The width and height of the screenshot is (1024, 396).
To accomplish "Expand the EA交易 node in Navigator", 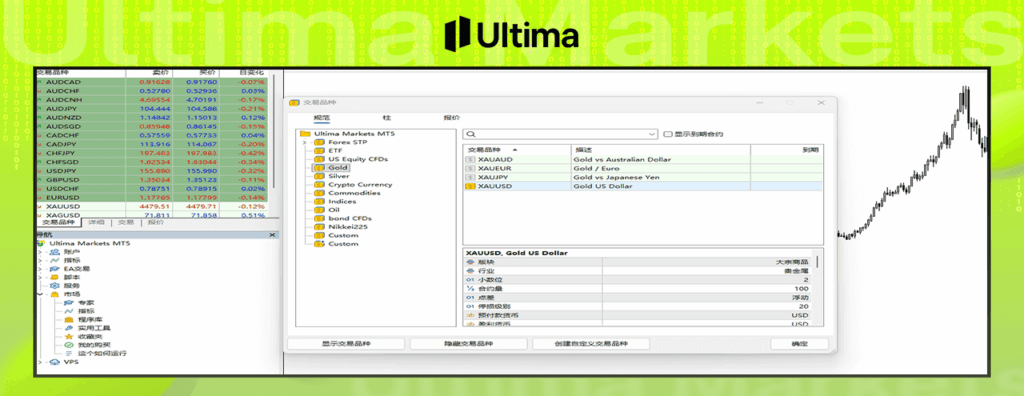I will pos(40,269).
